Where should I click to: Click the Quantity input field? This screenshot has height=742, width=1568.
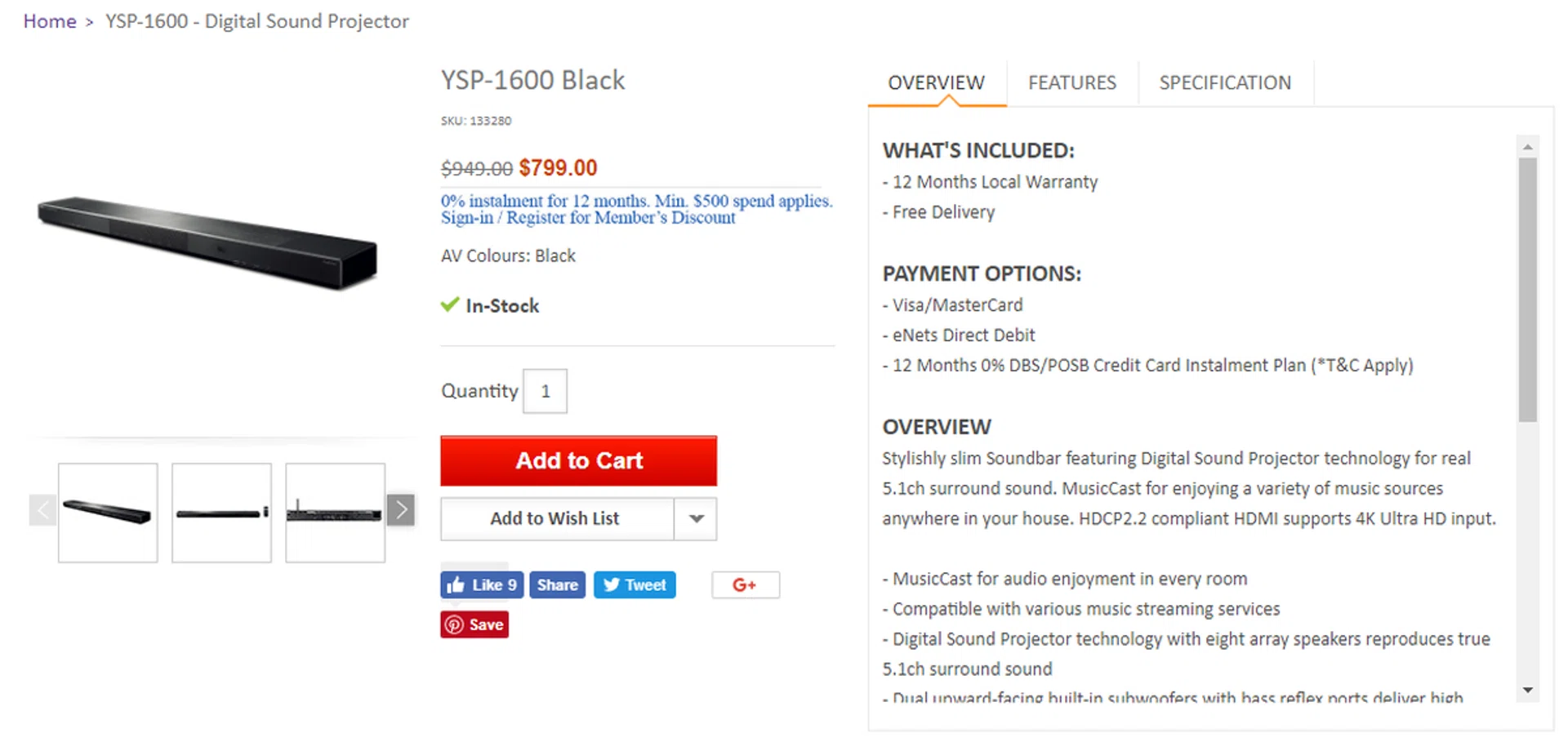click(545, 392)
